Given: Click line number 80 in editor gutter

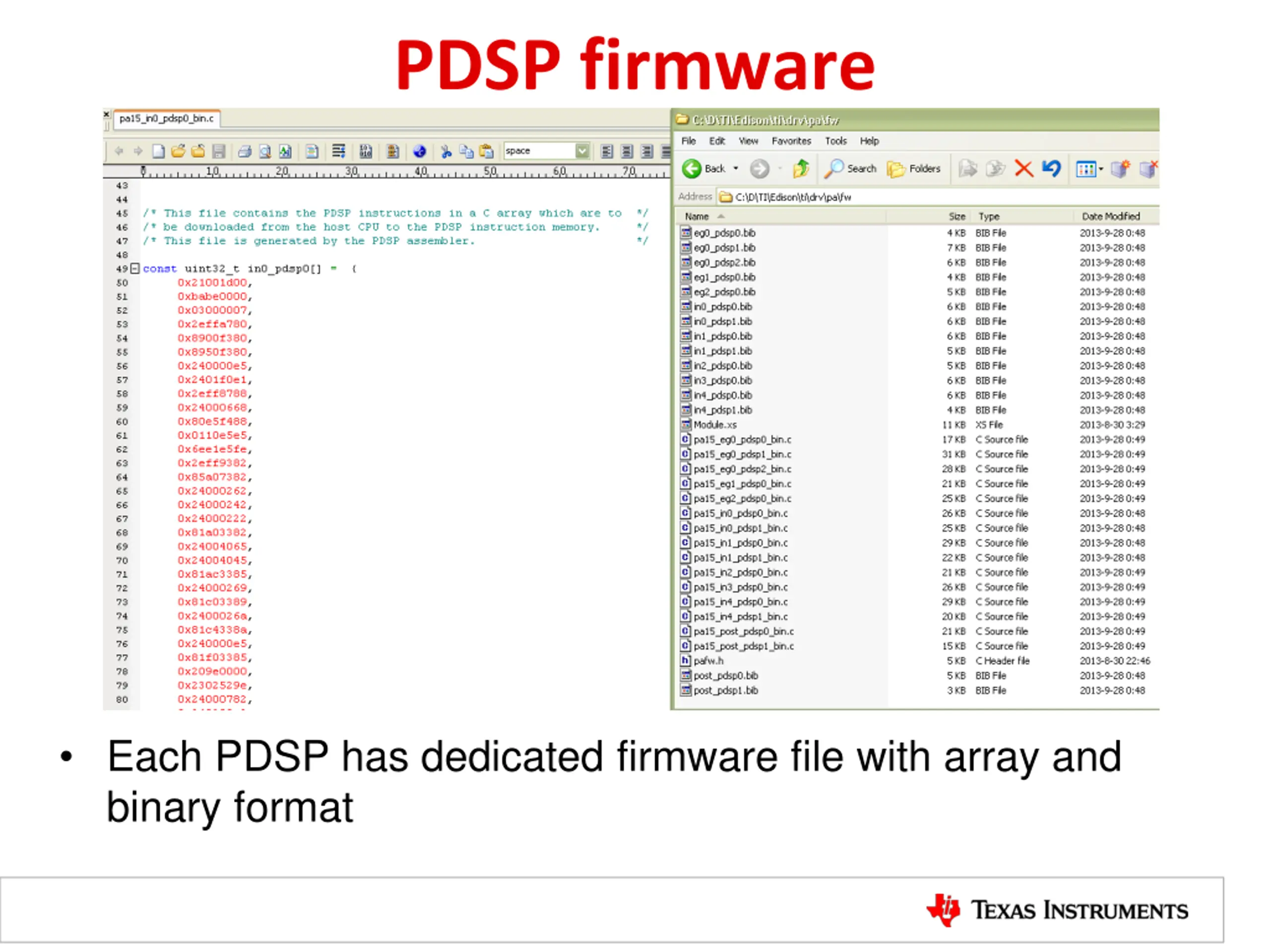Looking at the screenshot, I should pyautogui.click(x=122, y=700).
